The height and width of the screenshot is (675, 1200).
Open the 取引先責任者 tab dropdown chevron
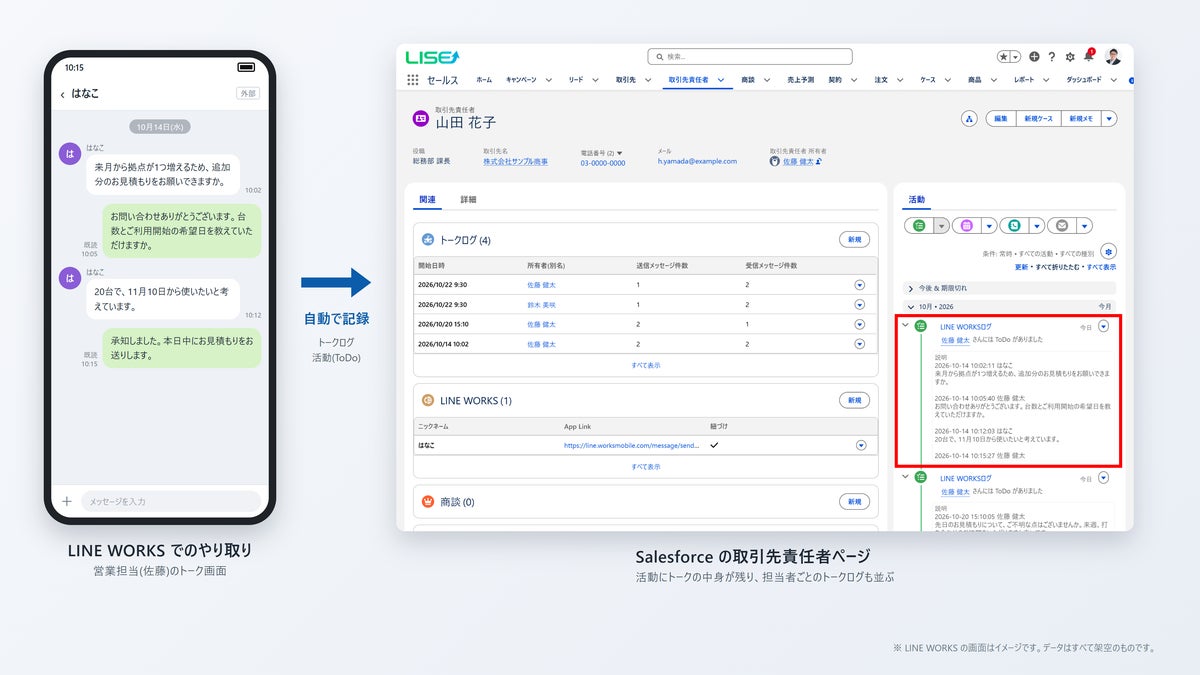pyautogui.click(x=721, y=80)
